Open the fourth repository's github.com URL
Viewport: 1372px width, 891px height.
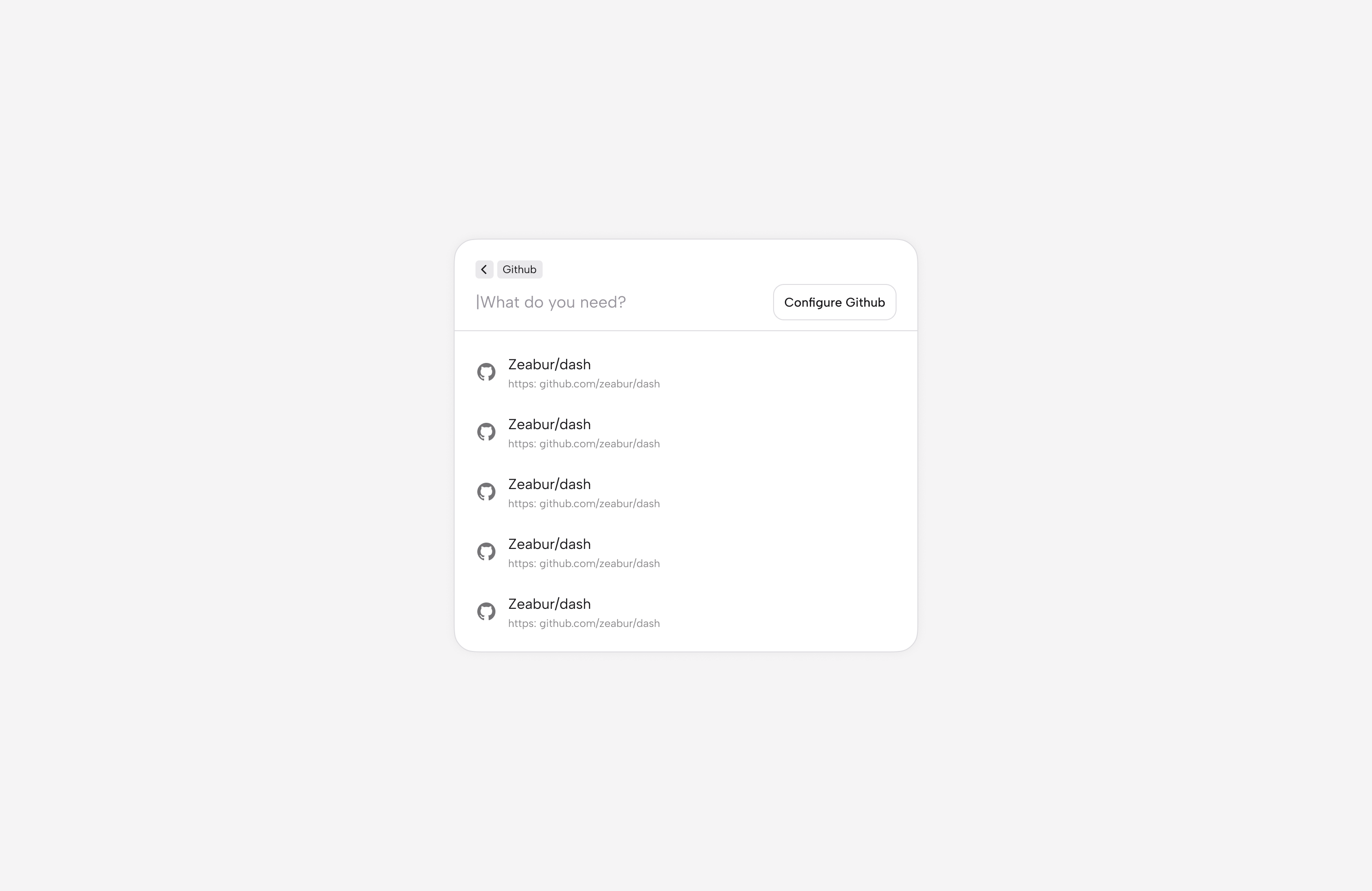coord(584,563)
